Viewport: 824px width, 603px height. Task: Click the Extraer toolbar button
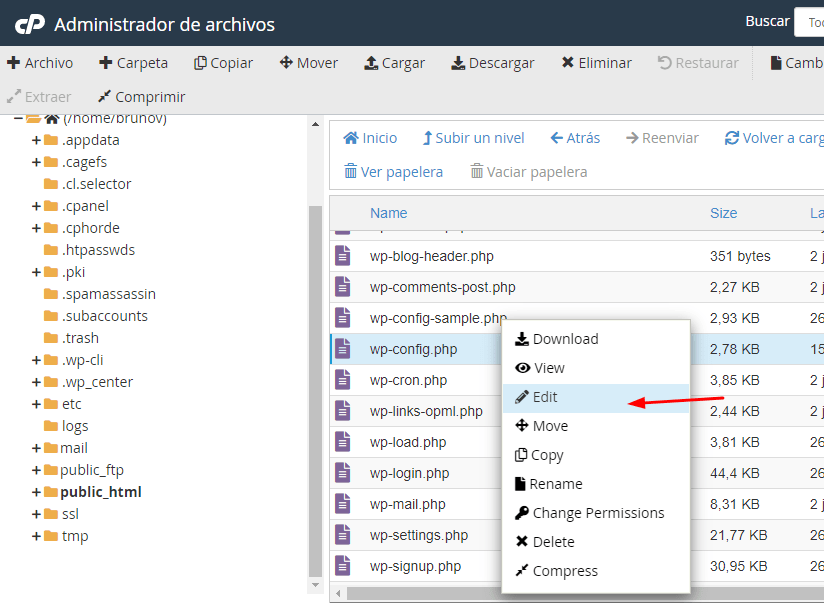coord(38,97)
